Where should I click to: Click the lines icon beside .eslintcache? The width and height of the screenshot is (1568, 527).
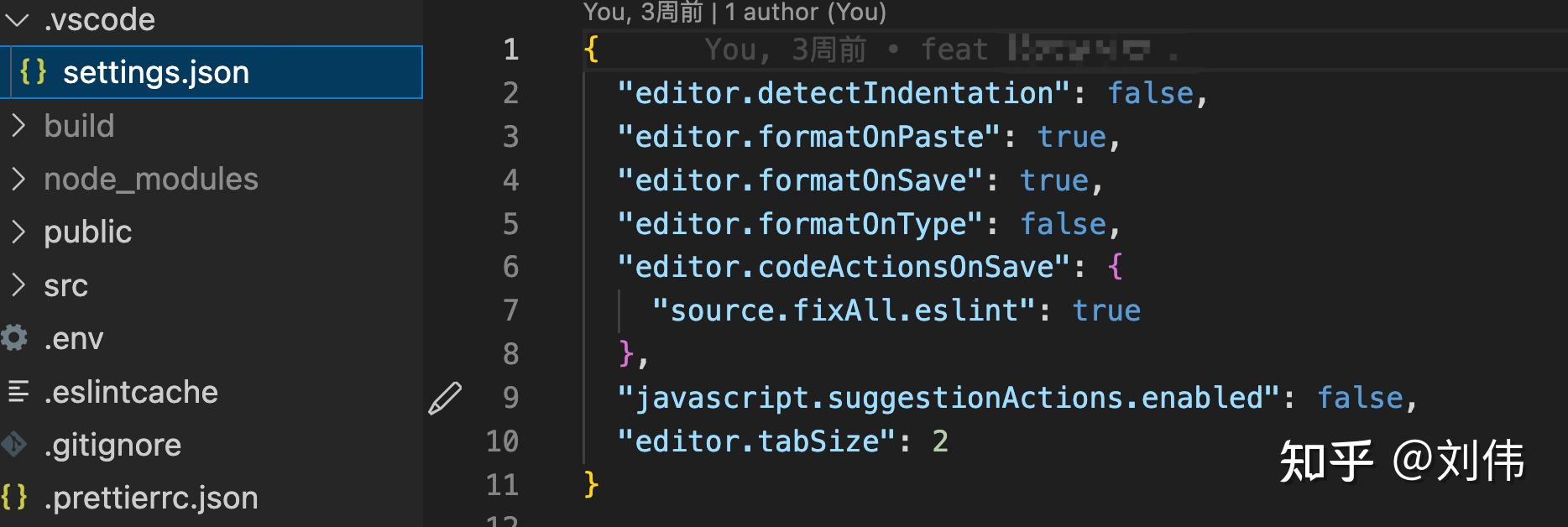point(18,391)
